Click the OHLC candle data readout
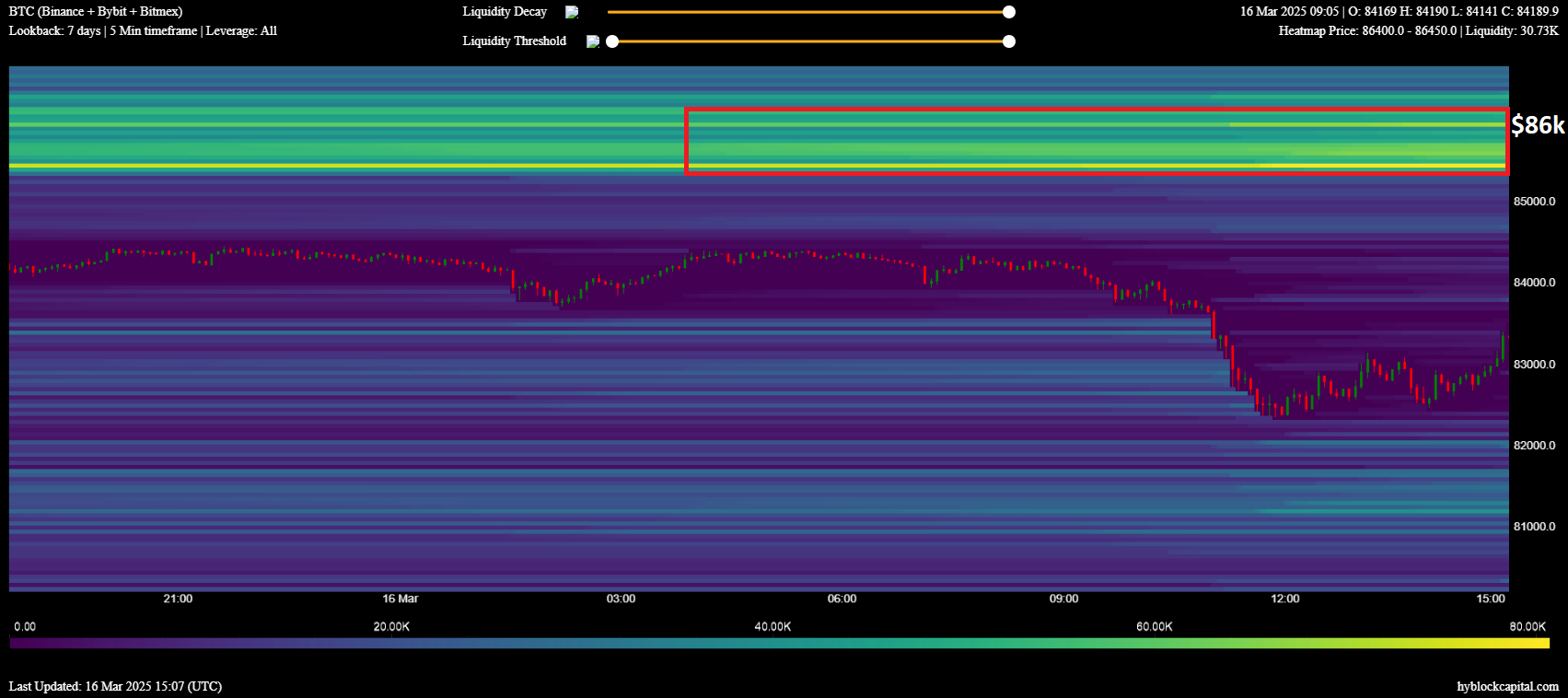This screenshot has height=698, width=1568. pyautogui.click(x=1399, y=12)
